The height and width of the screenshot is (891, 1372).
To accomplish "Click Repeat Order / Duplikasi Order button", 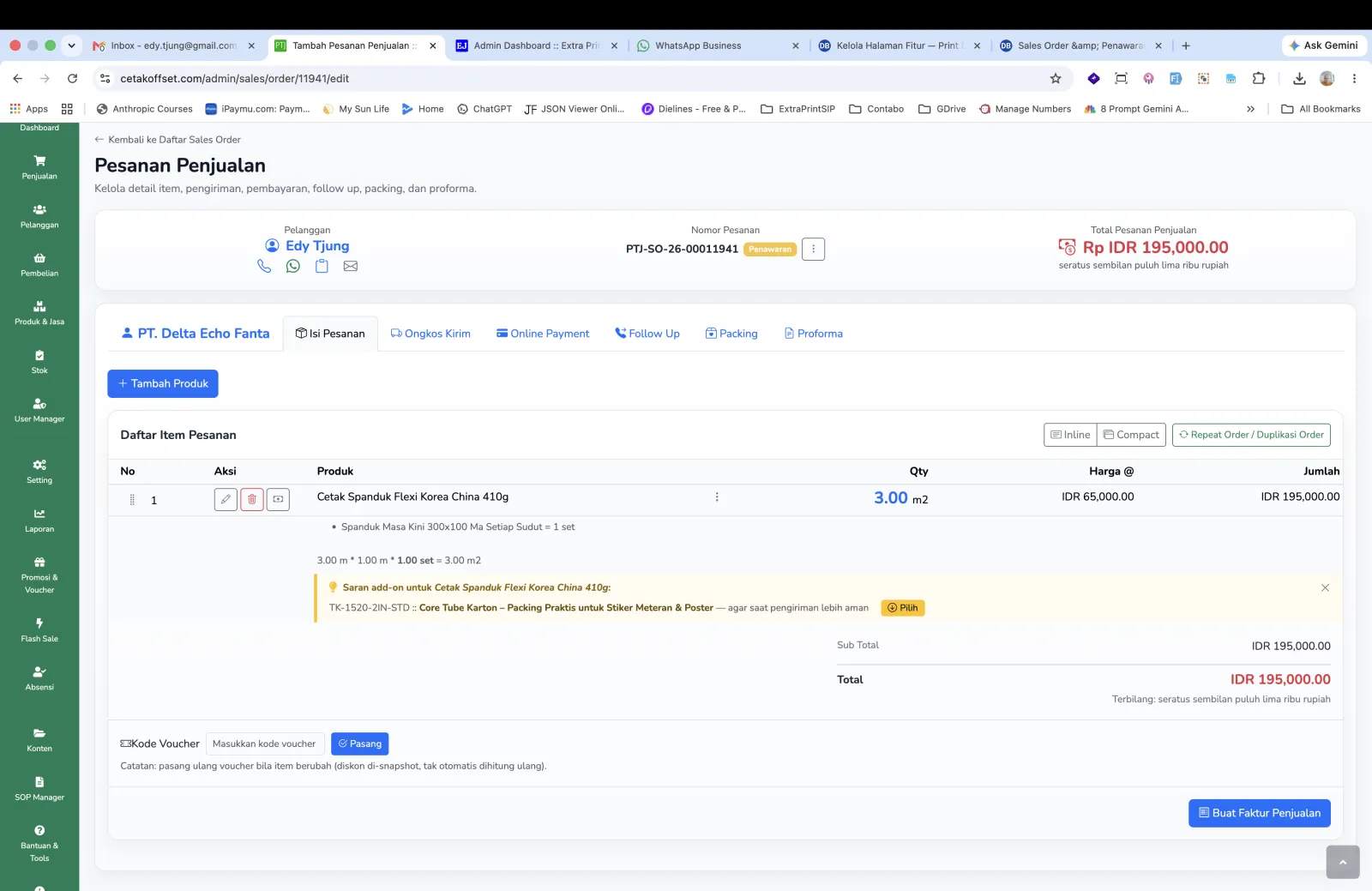I will 1251,435.
